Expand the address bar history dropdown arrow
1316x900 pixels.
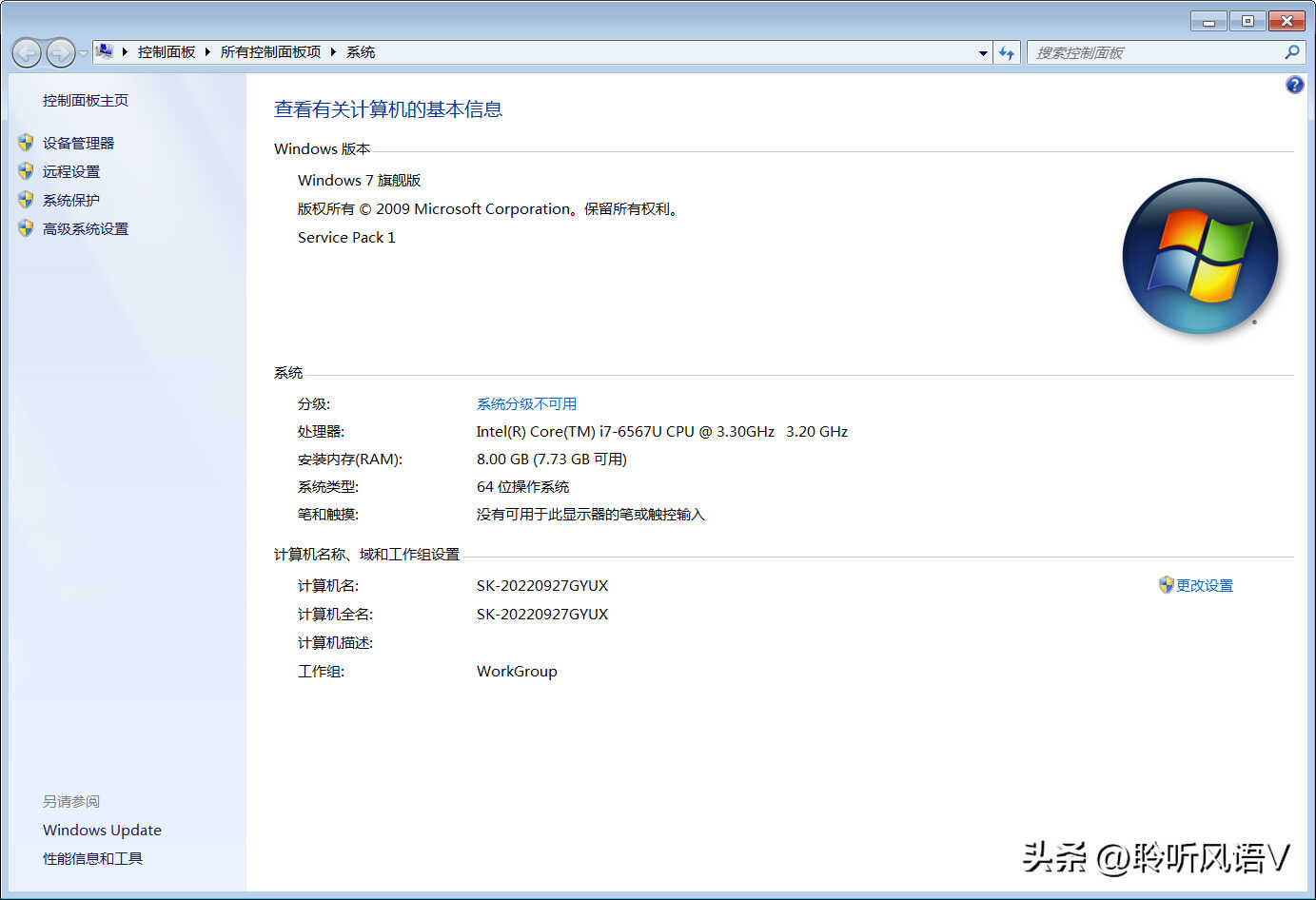983,53
